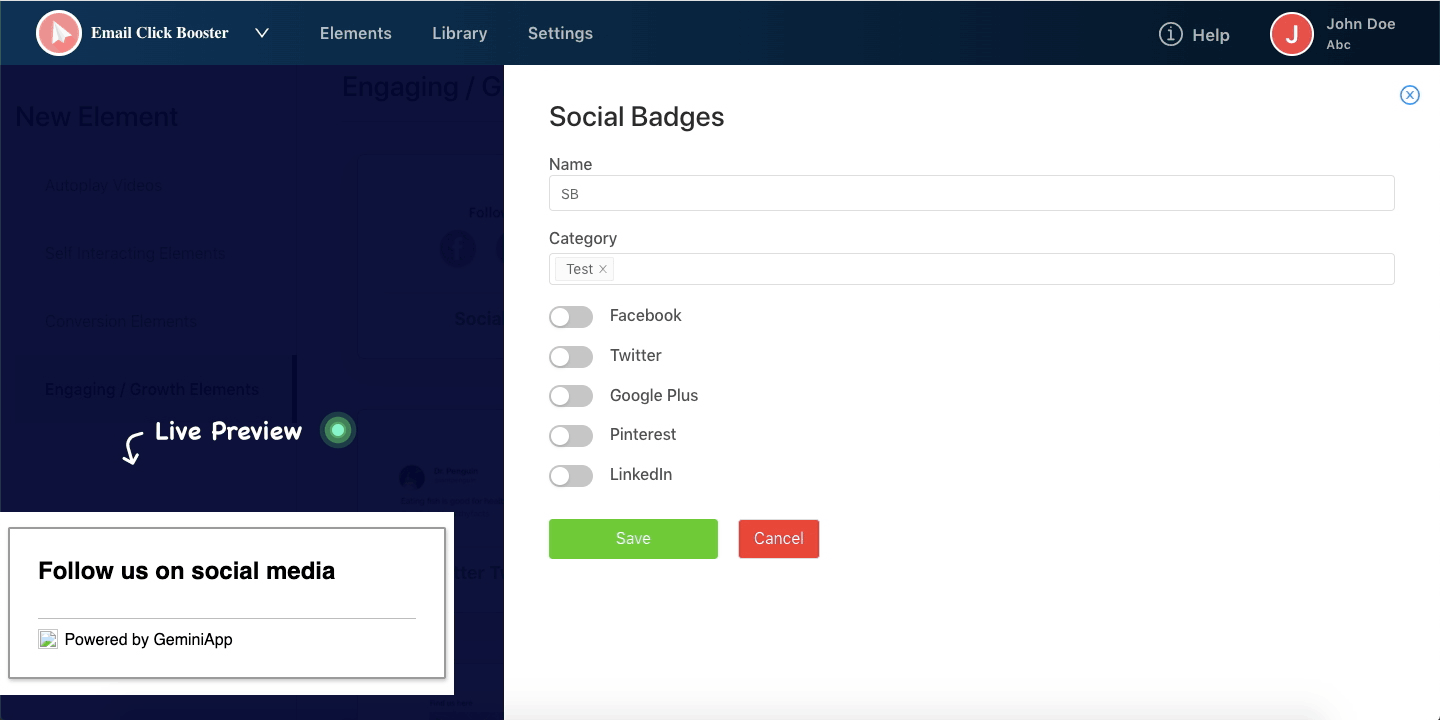Click the broken image icon beside Powered by GeminiApp
Viewport: 1440px width, 720px height.
coord(48,639)
